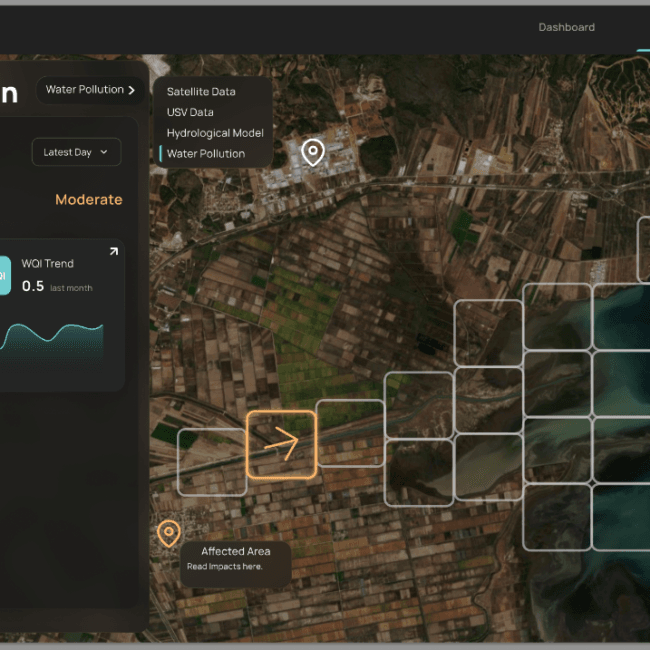
Task: Pick the Hydrological Model menu option
Action: (215, 133)
